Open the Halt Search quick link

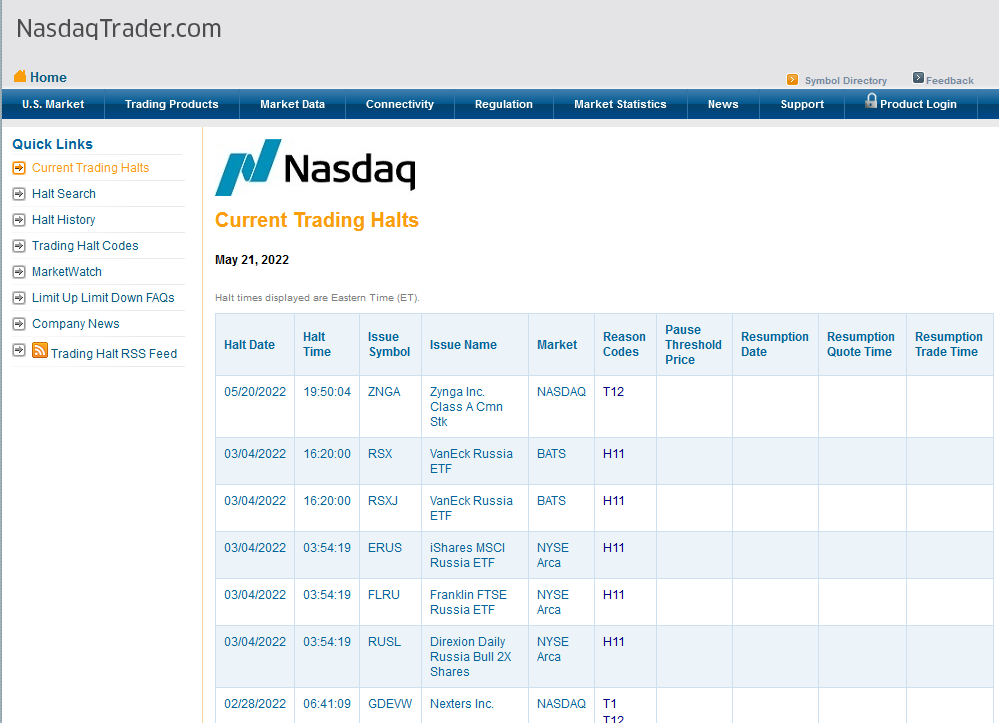[64, 194]
